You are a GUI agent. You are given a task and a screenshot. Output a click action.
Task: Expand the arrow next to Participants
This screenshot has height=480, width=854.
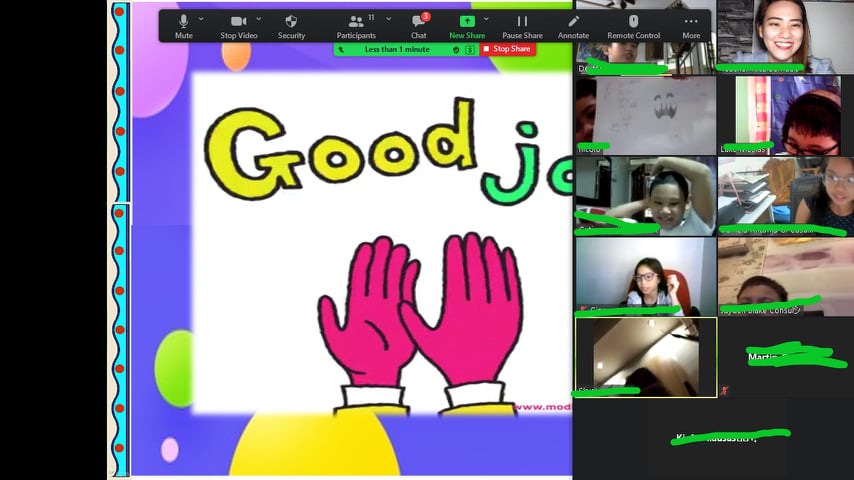coord(388,19)
